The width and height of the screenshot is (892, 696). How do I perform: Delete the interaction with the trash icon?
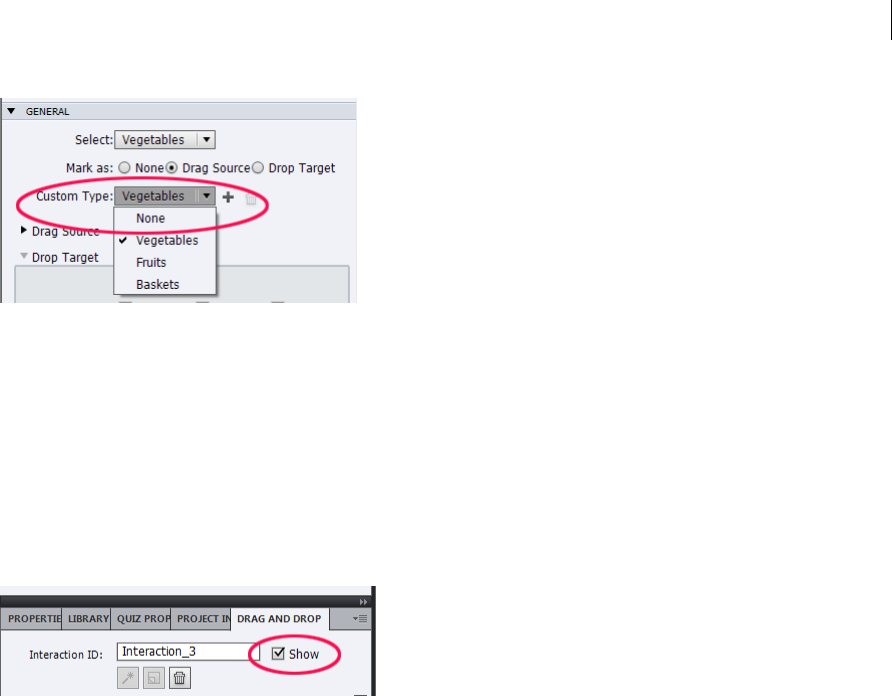(179, 678)
